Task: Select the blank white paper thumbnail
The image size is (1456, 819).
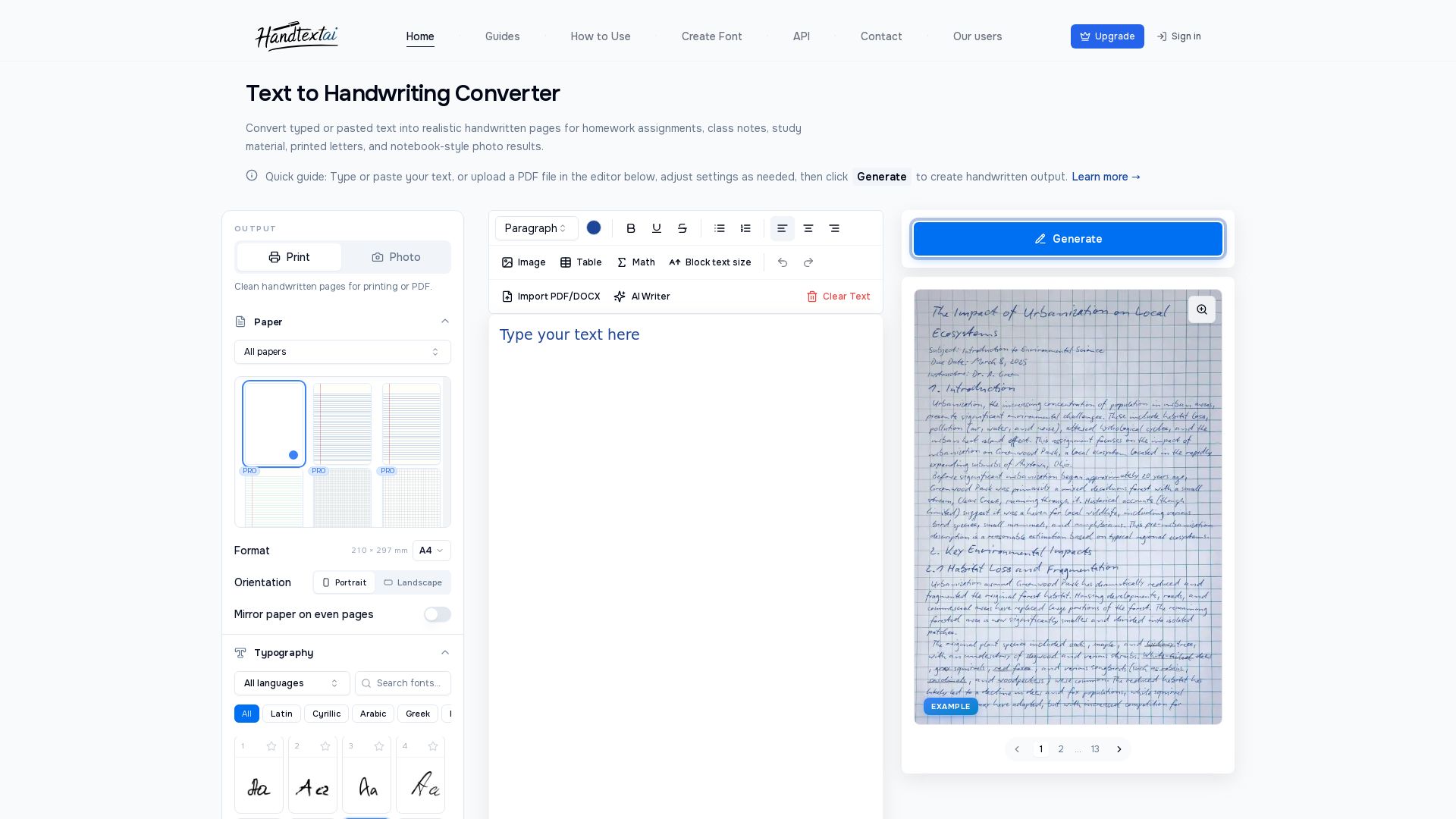Action: 274,423
